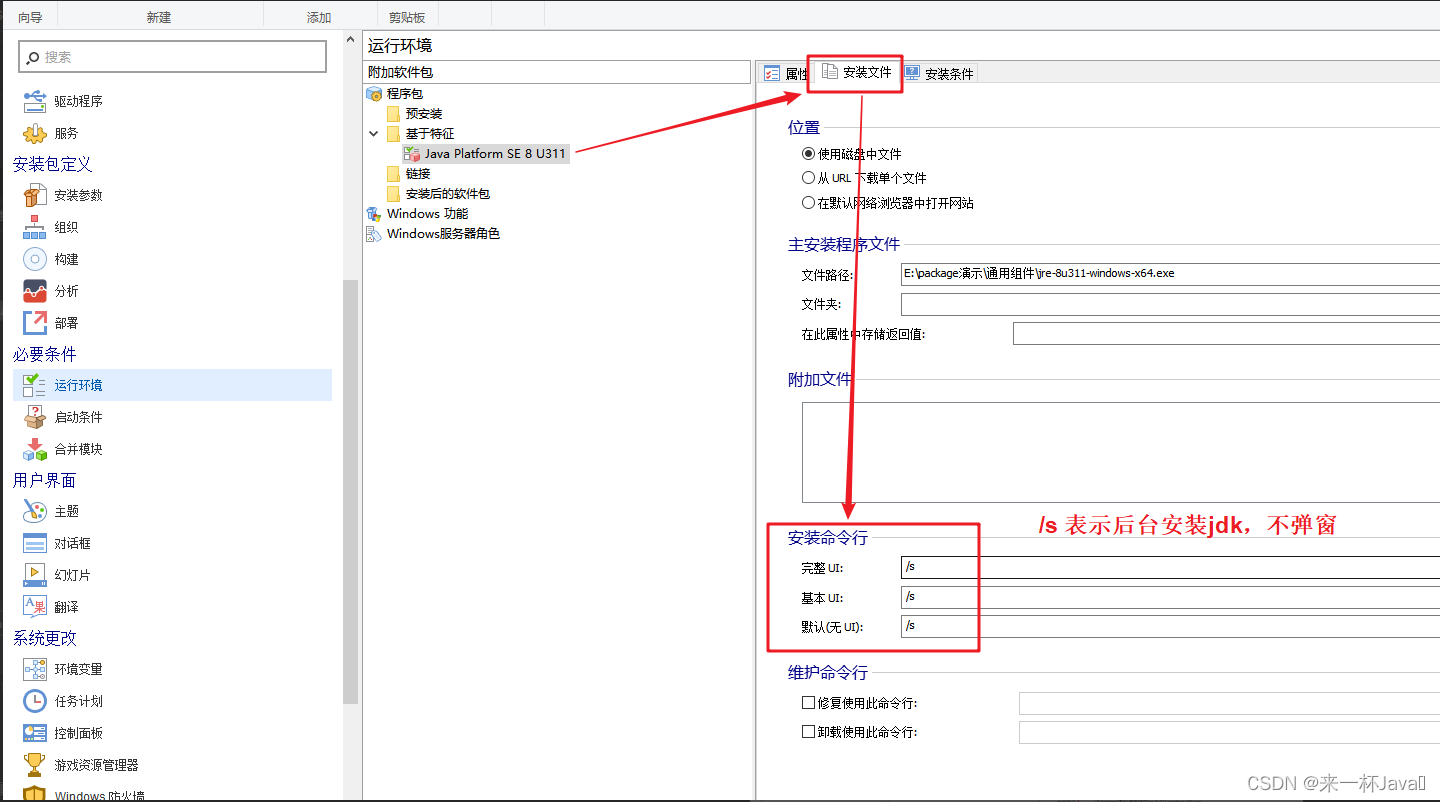Image resolution: width=1440 pixels, height=802 pixels.
Task: Click the 文件夹 input field
Action: 1170,304
